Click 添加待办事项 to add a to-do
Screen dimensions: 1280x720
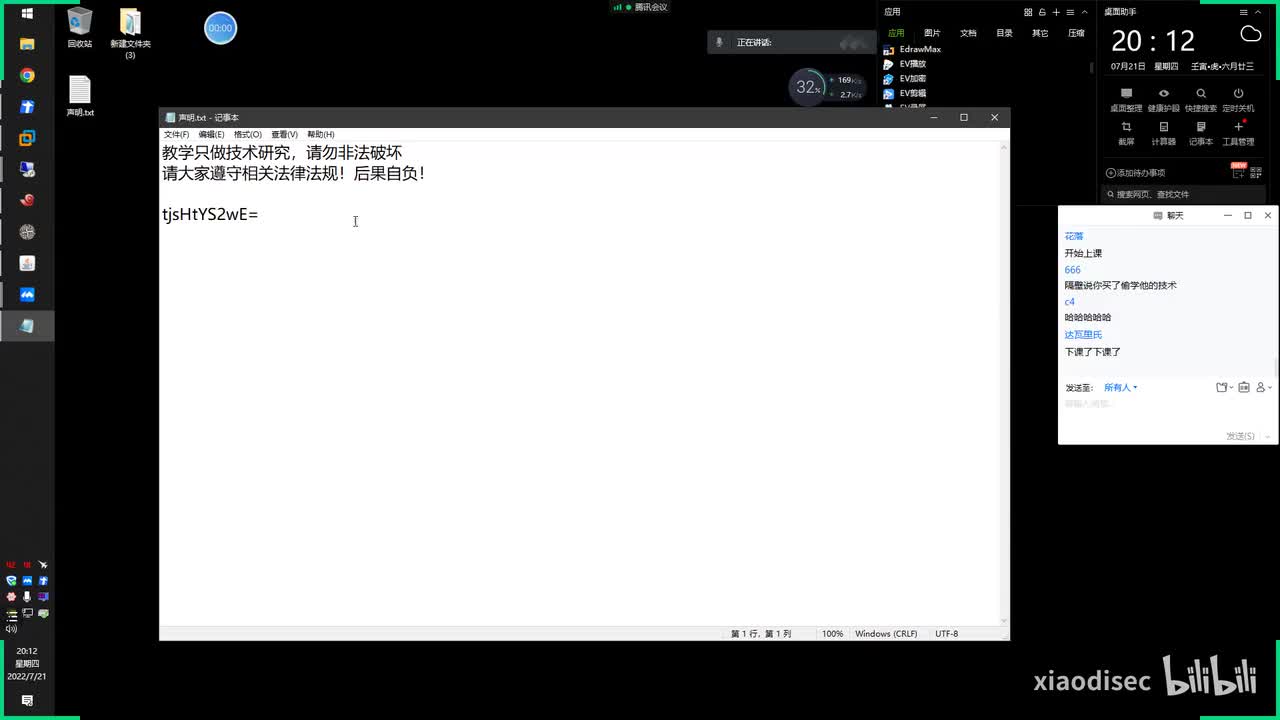[x=1136, y=173]
